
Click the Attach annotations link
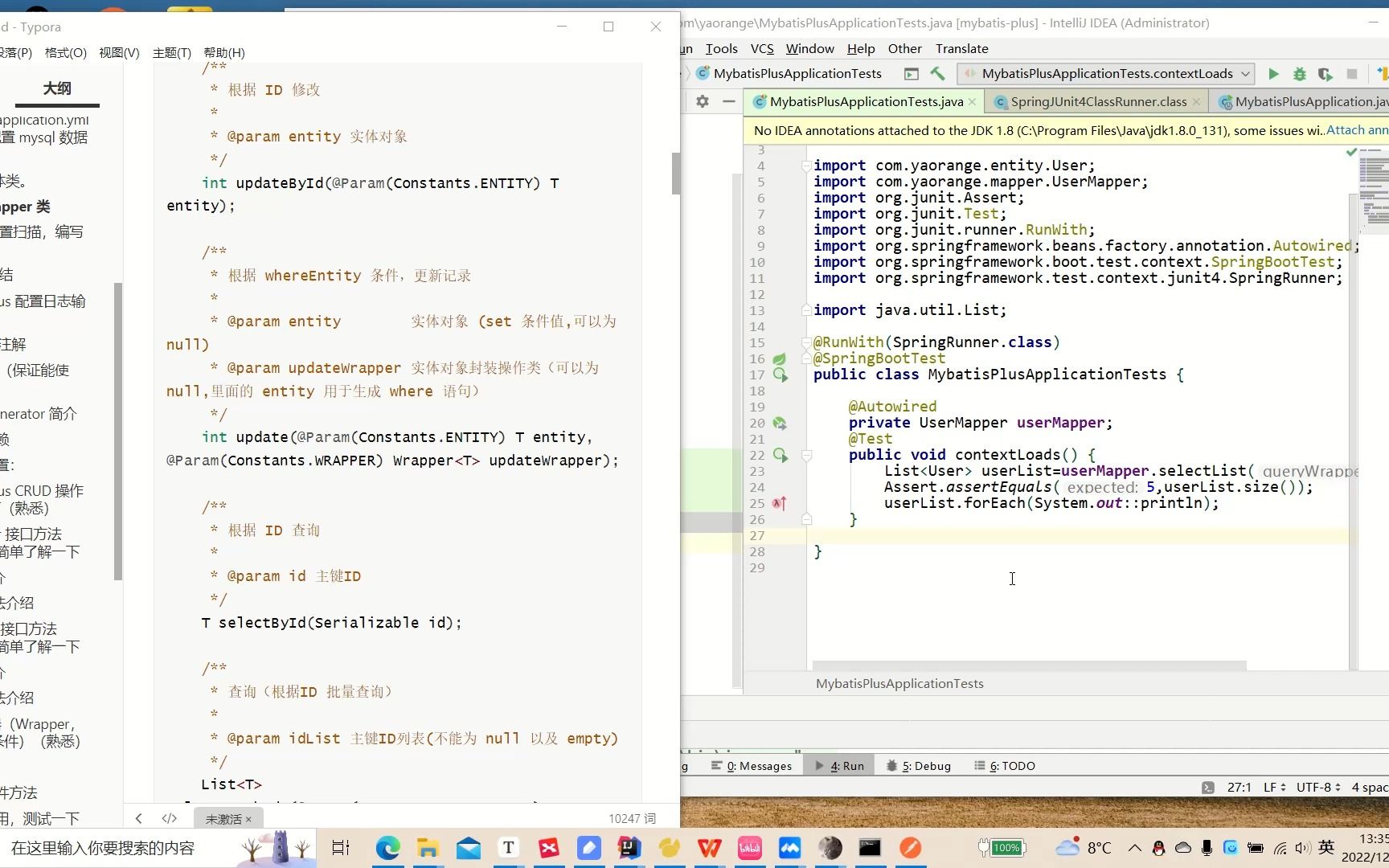pyautogui.click(x=1357, y=130)
